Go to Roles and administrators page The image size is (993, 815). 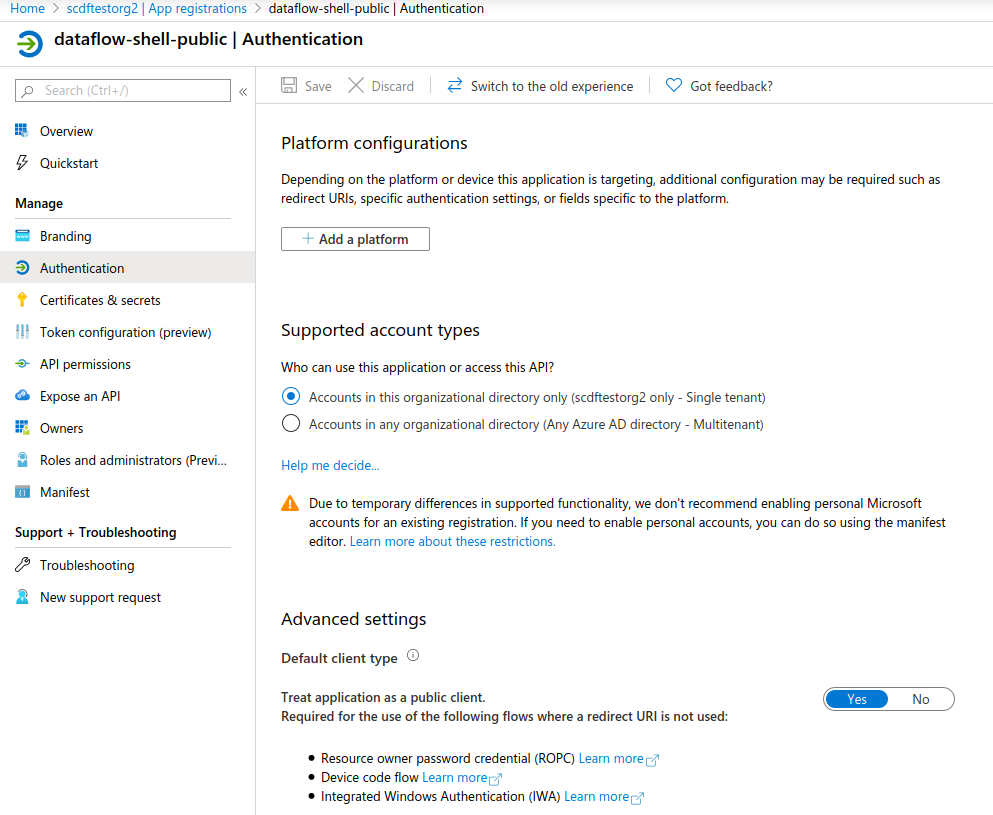(133, 460)
